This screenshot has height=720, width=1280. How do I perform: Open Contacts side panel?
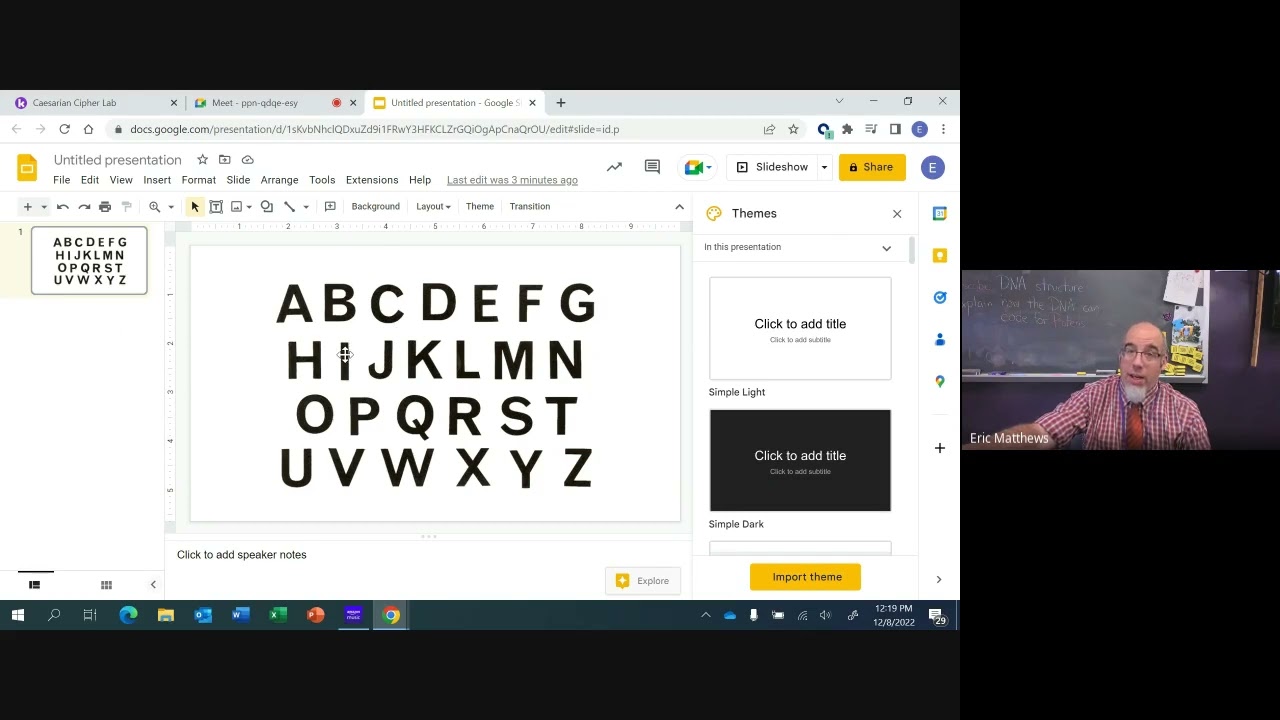pyautogui.click(x=939, y=340)
